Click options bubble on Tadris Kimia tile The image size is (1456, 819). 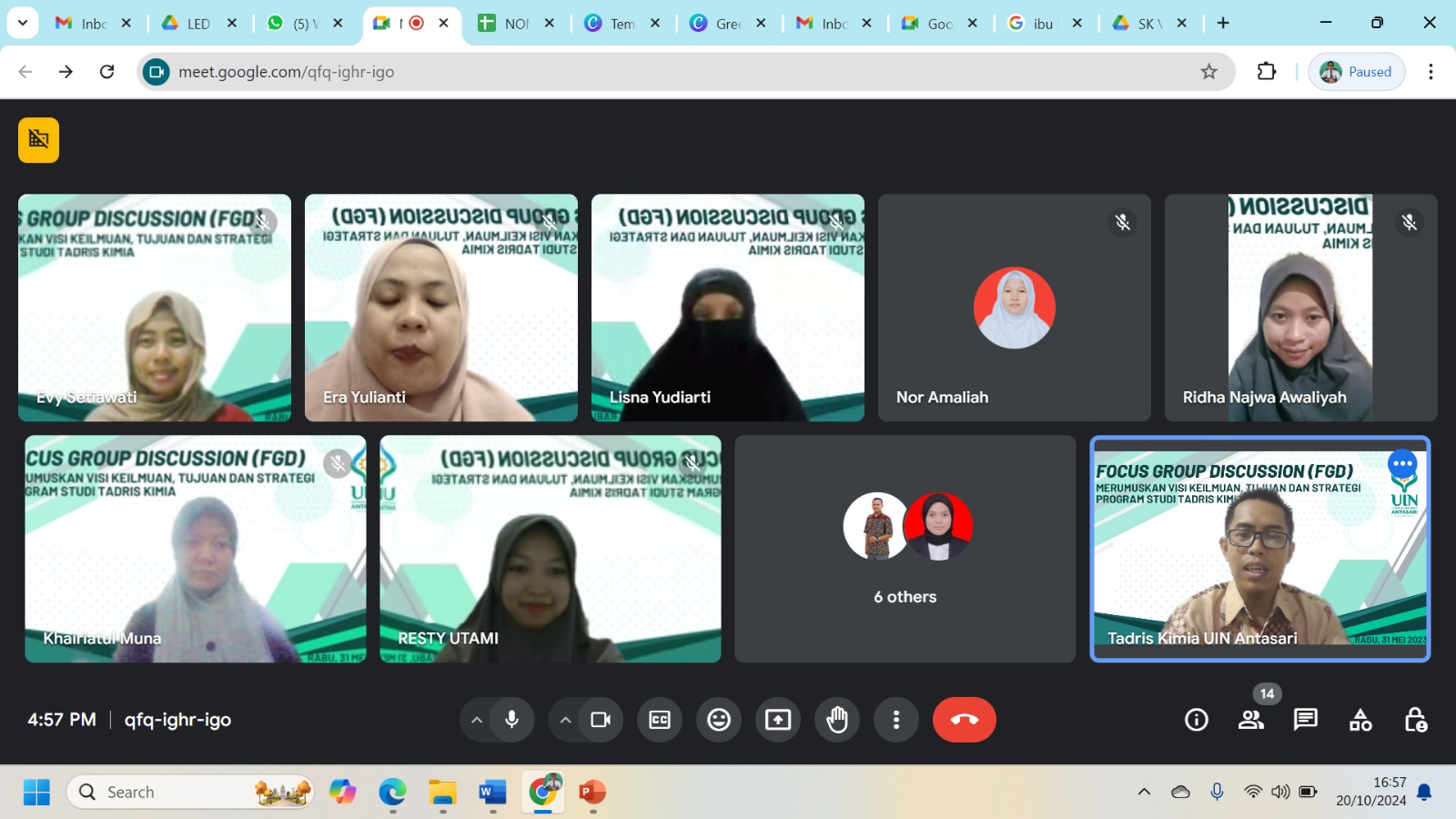click(x=1402, y=464)
